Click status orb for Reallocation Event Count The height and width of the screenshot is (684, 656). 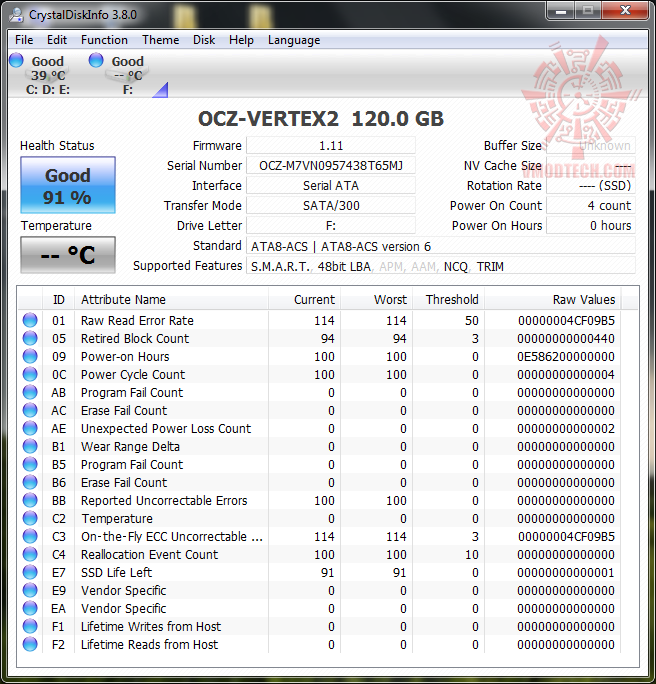click(30, 554)
